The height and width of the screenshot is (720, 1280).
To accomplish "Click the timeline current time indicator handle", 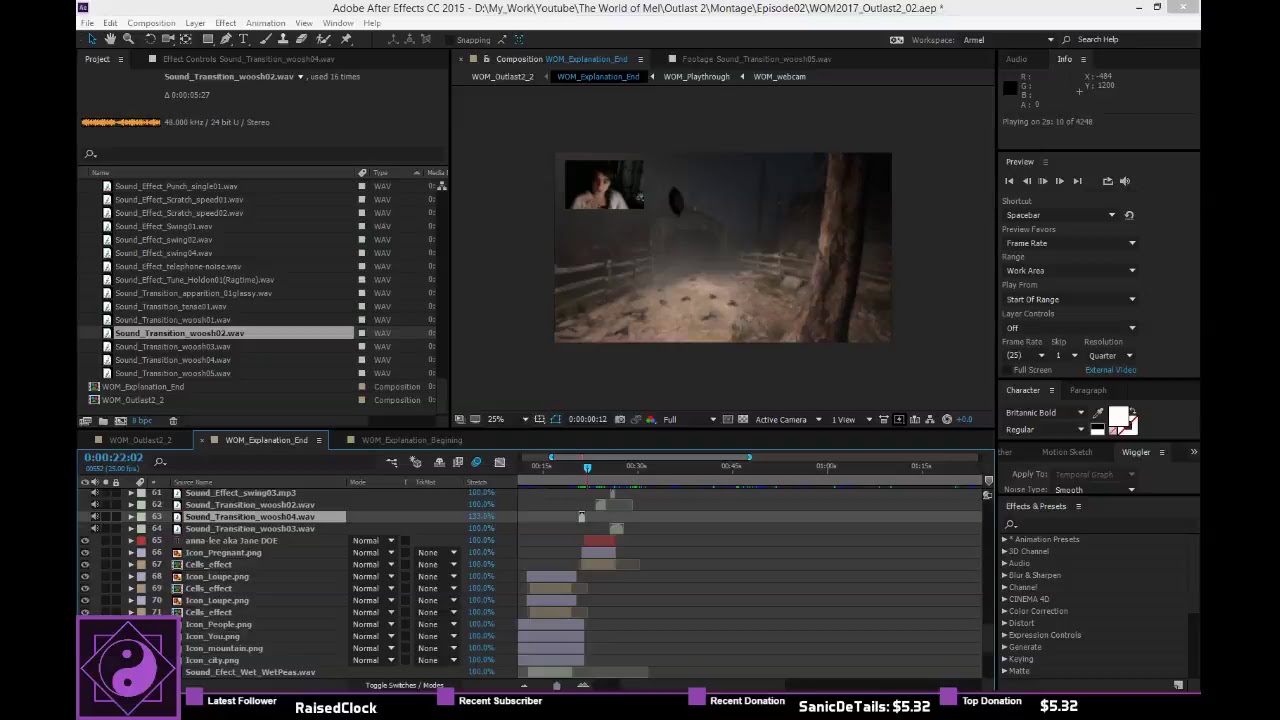I will click(587, 467).
